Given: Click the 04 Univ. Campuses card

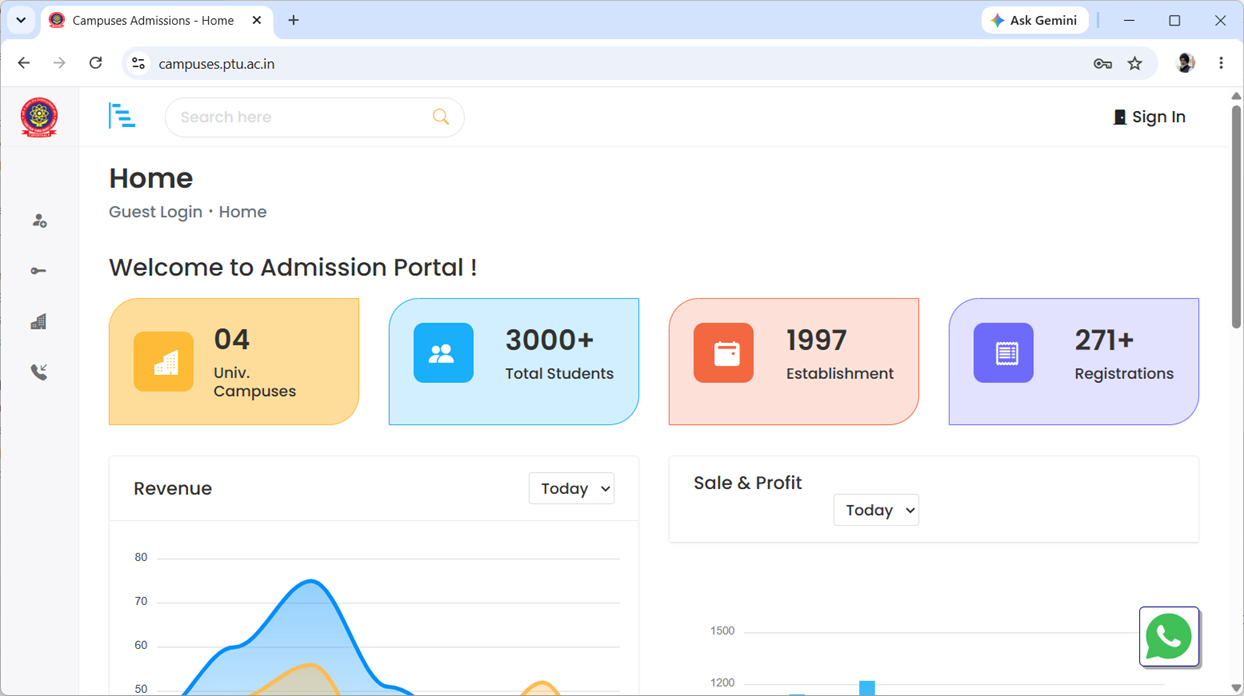Looking at the screenshot, I should [x=234, y=361].
